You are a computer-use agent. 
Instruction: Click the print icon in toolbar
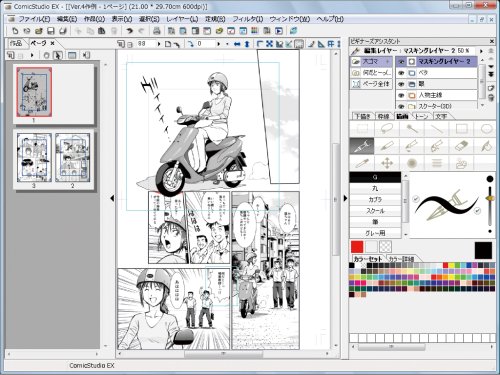pos(156,31)
